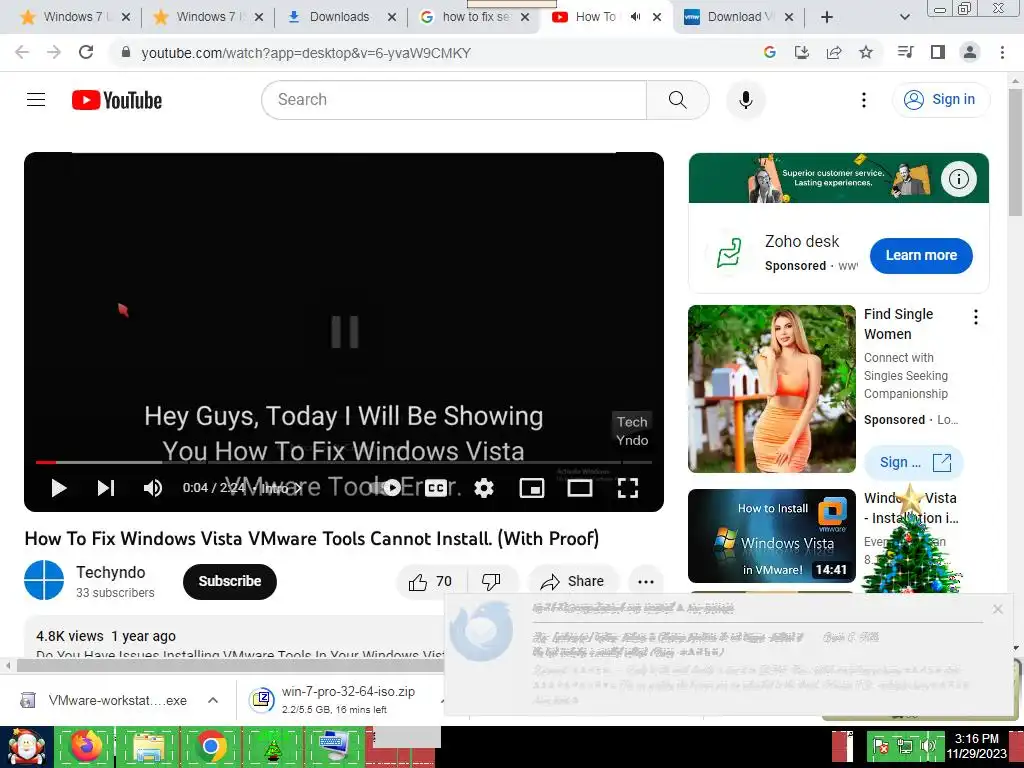
Task: Open taskbar clock 3:16 PM
Action: [x=977, y=746]
